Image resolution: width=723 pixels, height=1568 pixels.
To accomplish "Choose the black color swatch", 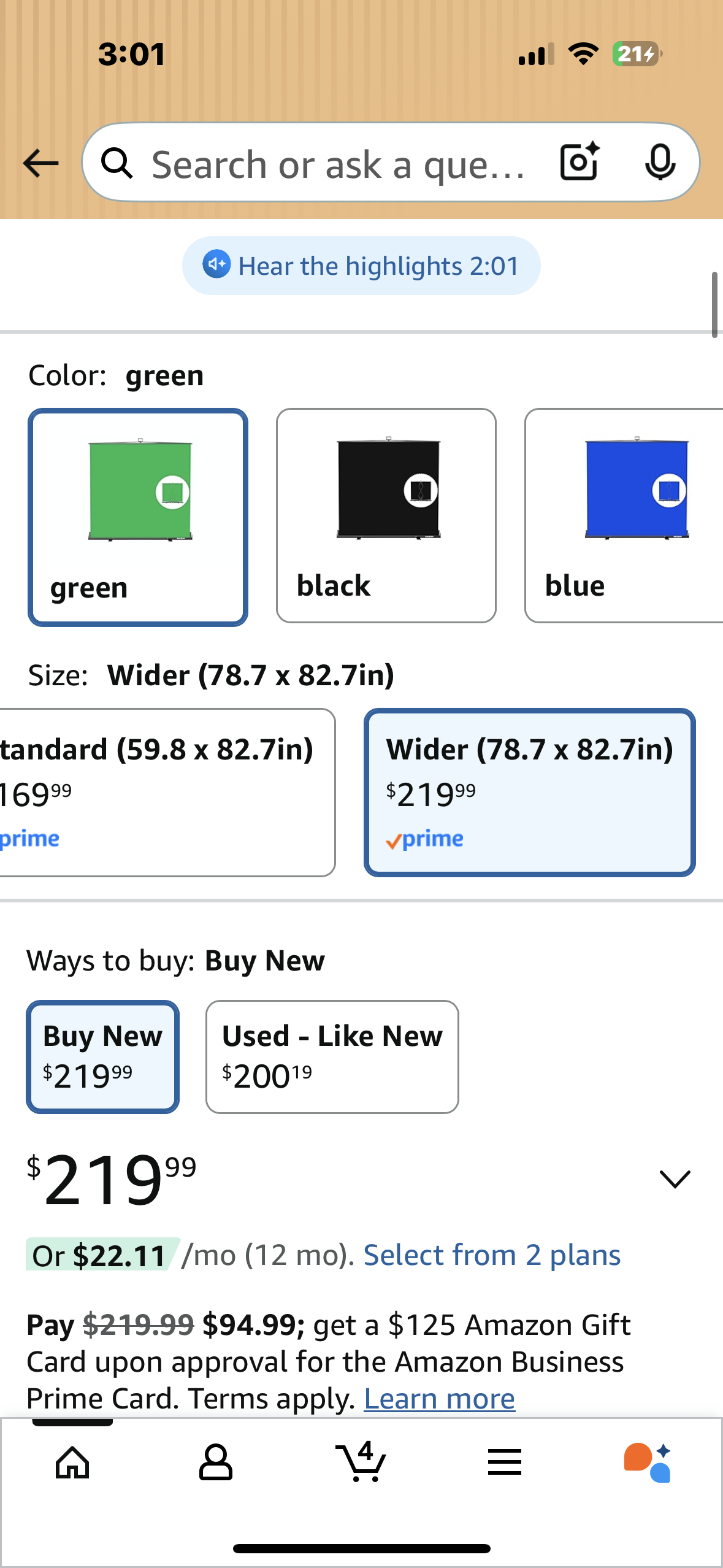I will coord(386,515).
